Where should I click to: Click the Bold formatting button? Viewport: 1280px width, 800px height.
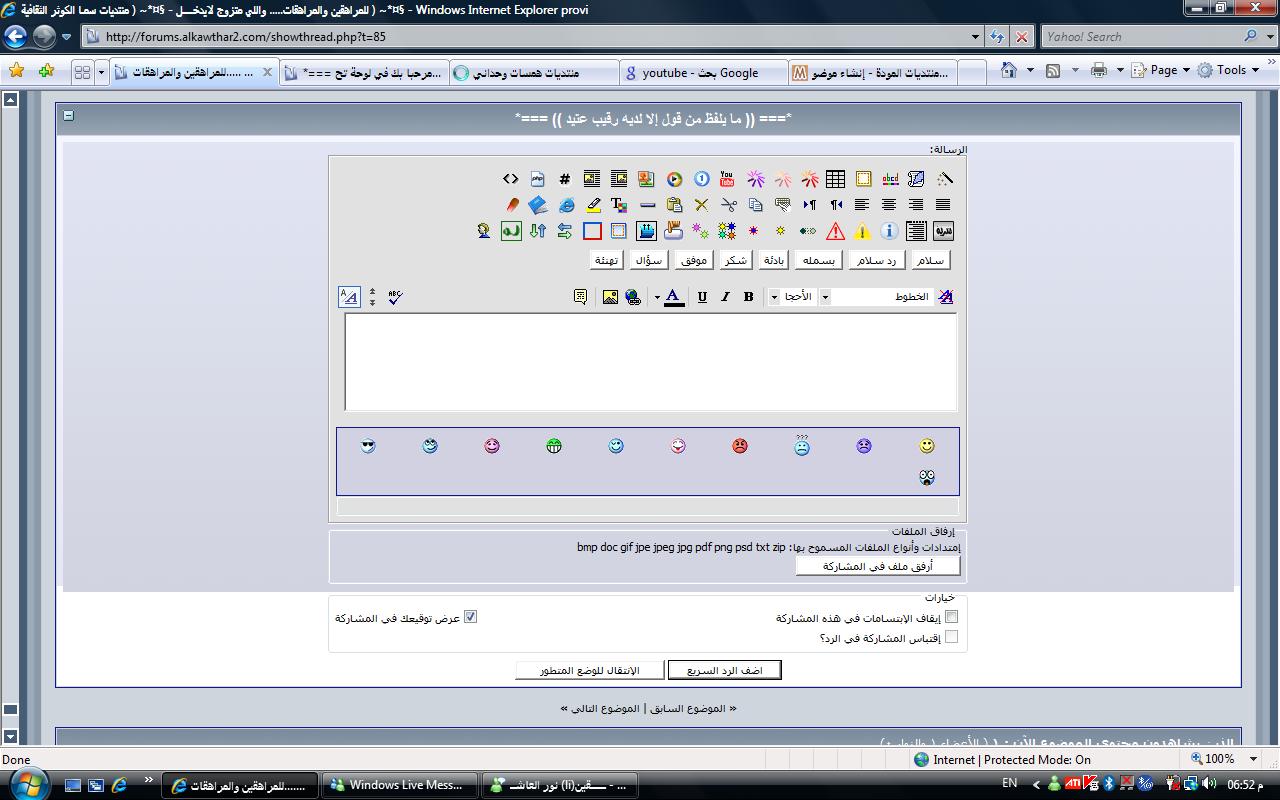[x=748, y=297]
